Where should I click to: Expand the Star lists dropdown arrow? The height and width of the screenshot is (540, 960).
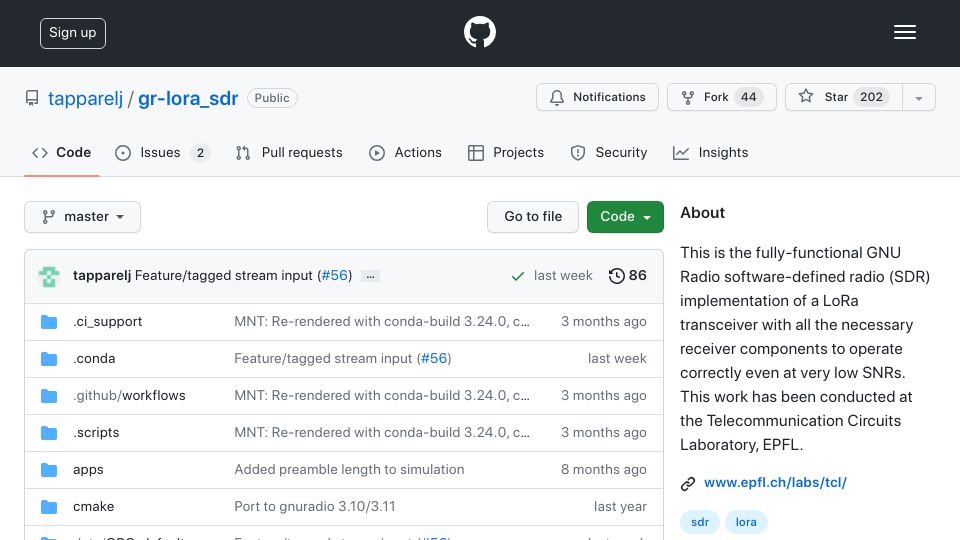(x=918, y=98)
